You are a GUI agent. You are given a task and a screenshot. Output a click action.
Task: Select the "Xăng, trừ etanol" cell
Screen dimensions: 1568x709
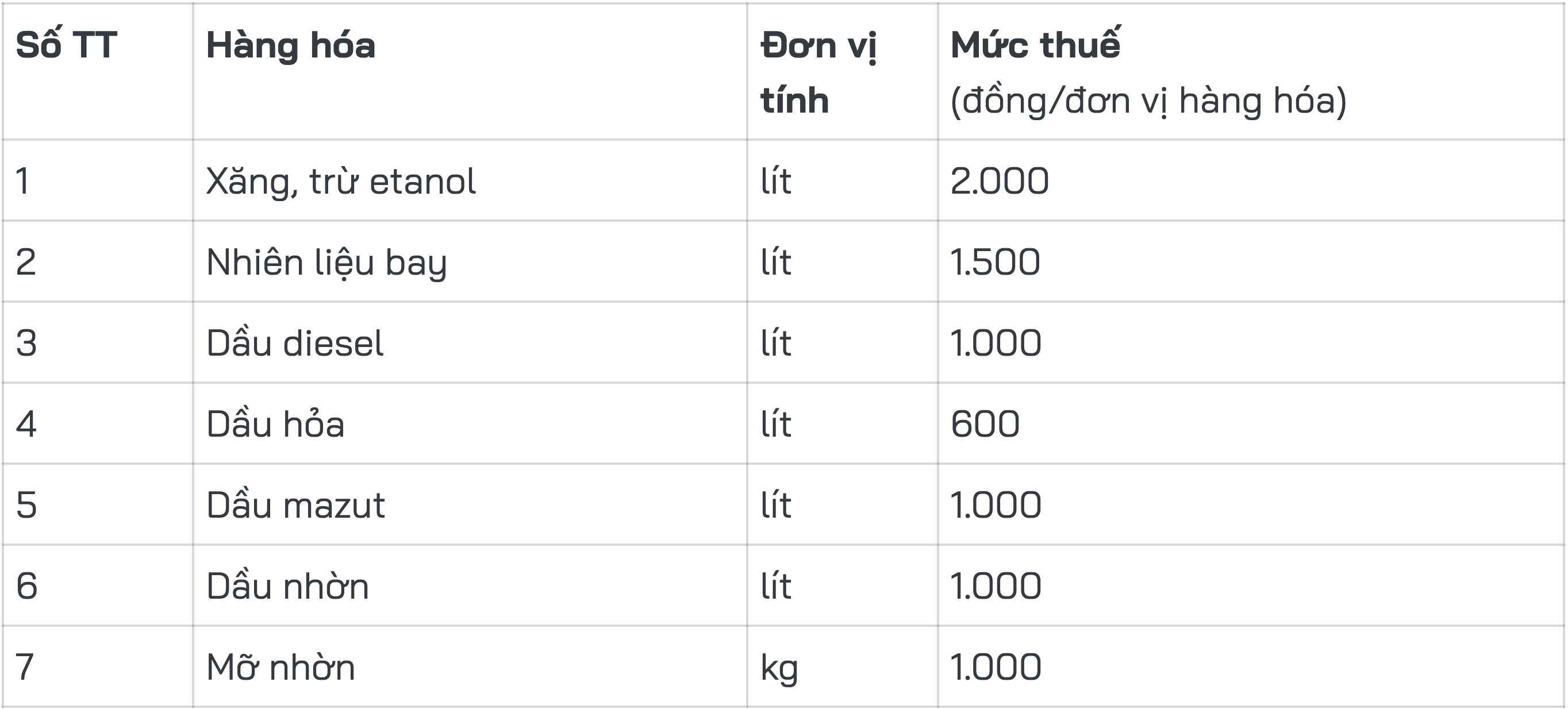340,182
